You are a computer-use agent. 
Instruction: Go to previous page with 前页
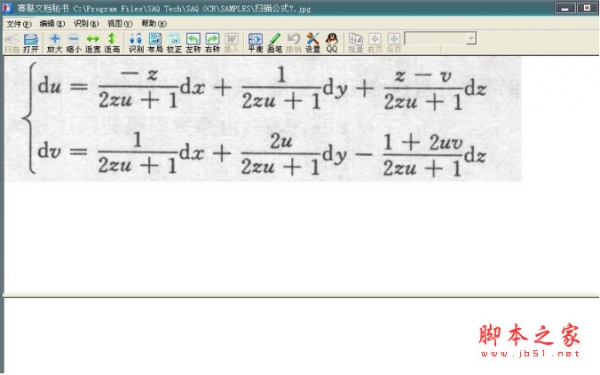pos(375,43)
